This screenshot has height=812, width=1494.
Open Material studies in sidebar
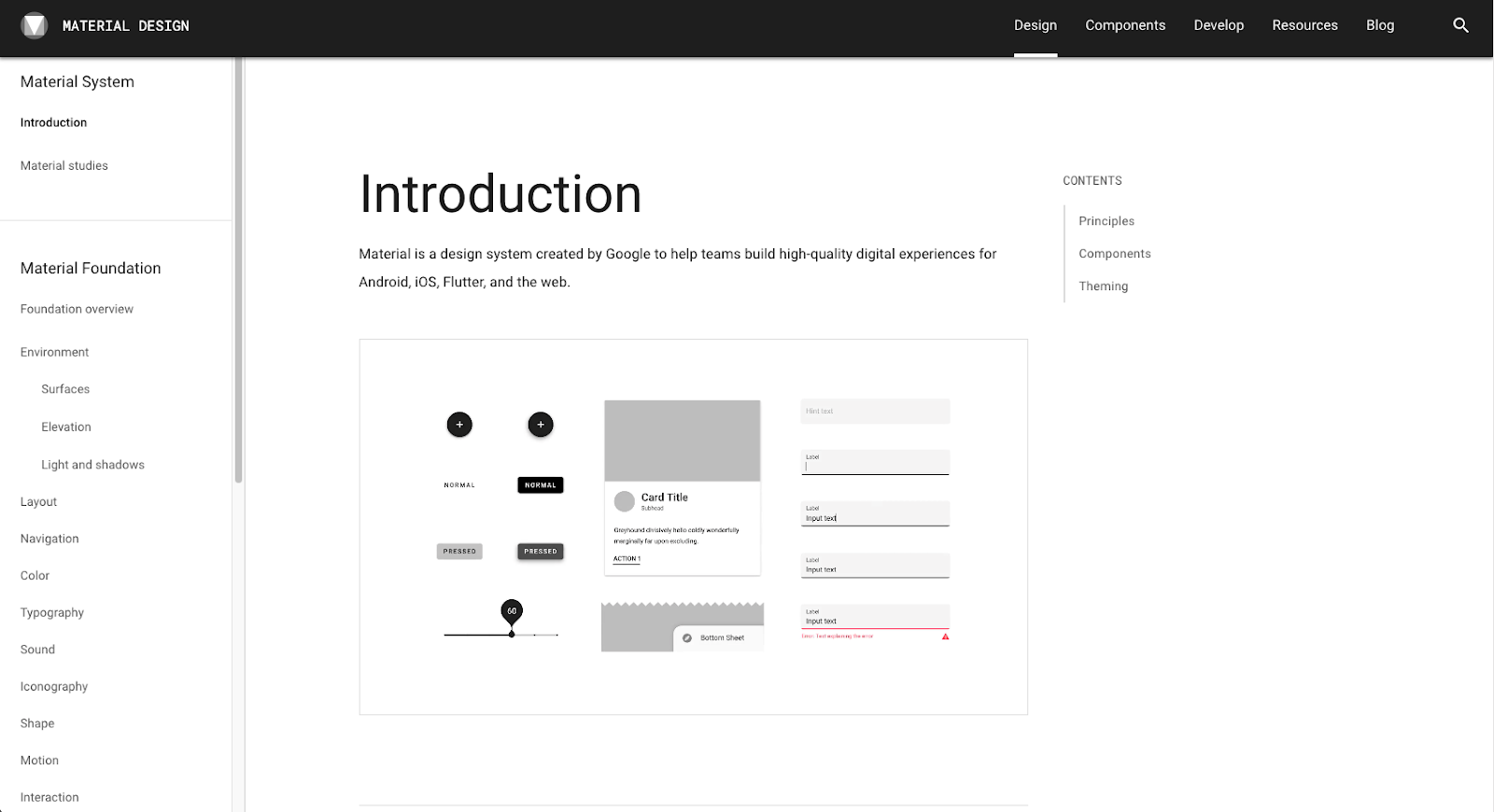click(x=64, y=165)
